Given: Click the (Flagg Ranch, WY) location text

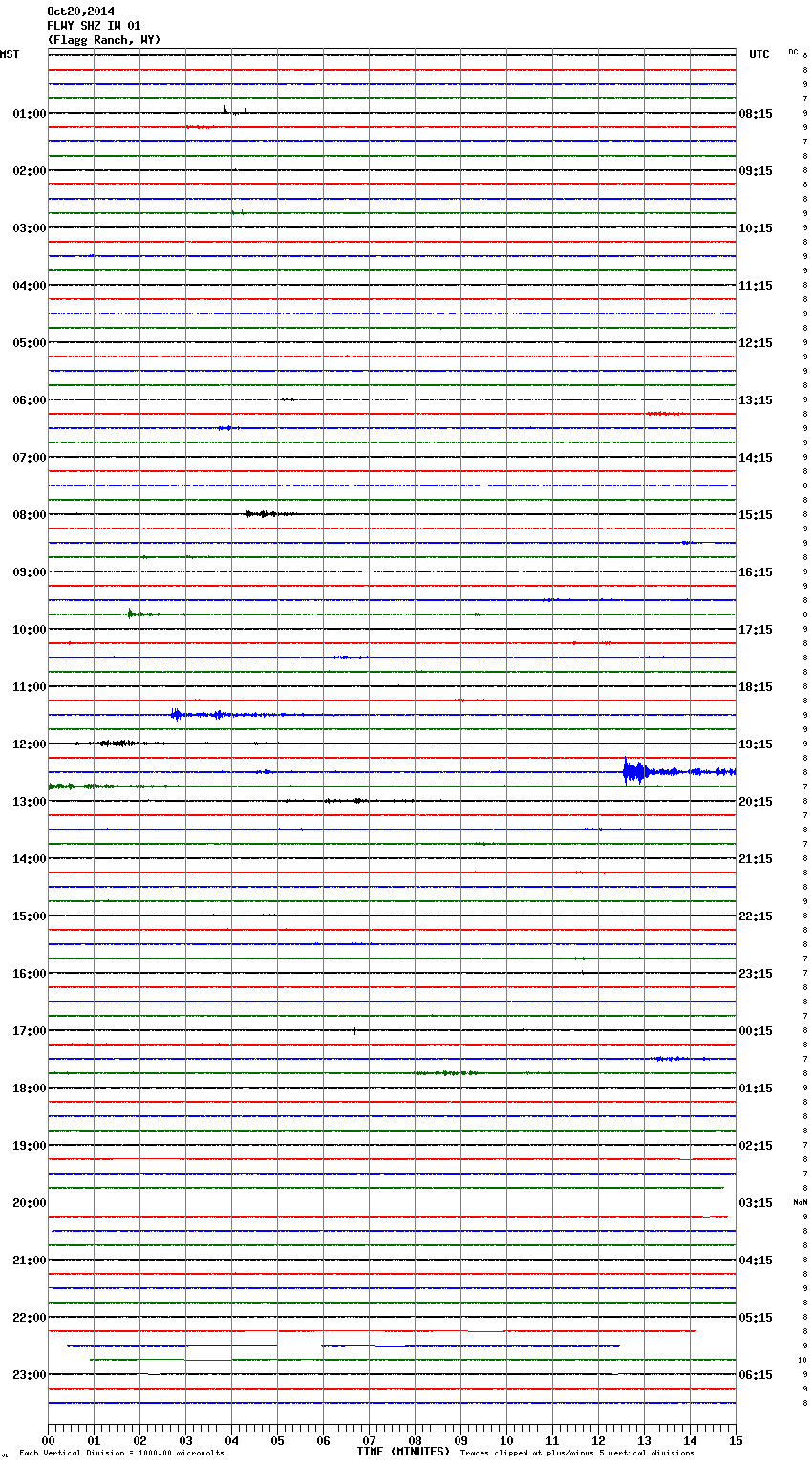Looking at the screenshot, I should pos(103,40).
